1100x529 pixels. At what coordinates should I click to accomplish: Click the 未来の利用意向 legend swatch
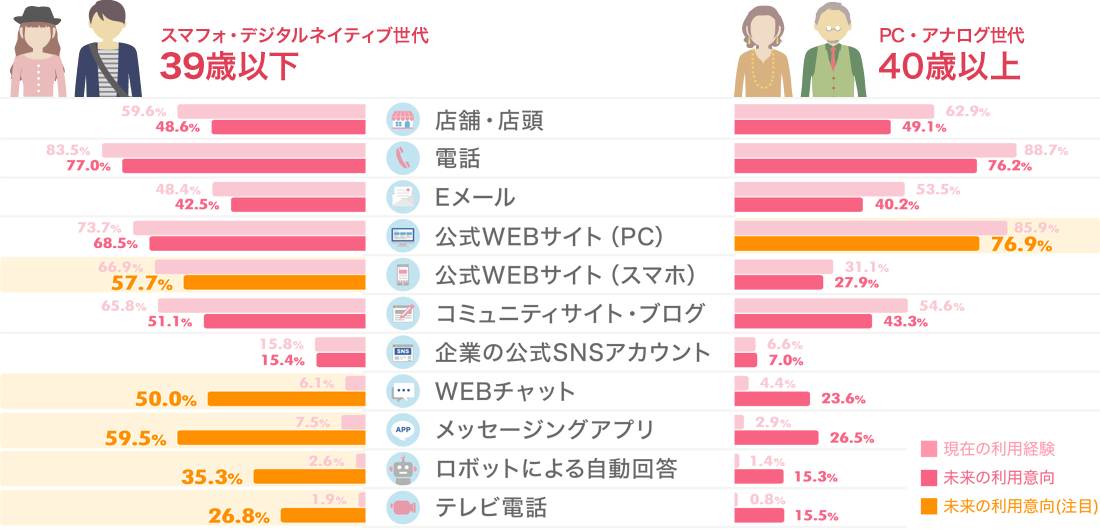click(928, 477)
